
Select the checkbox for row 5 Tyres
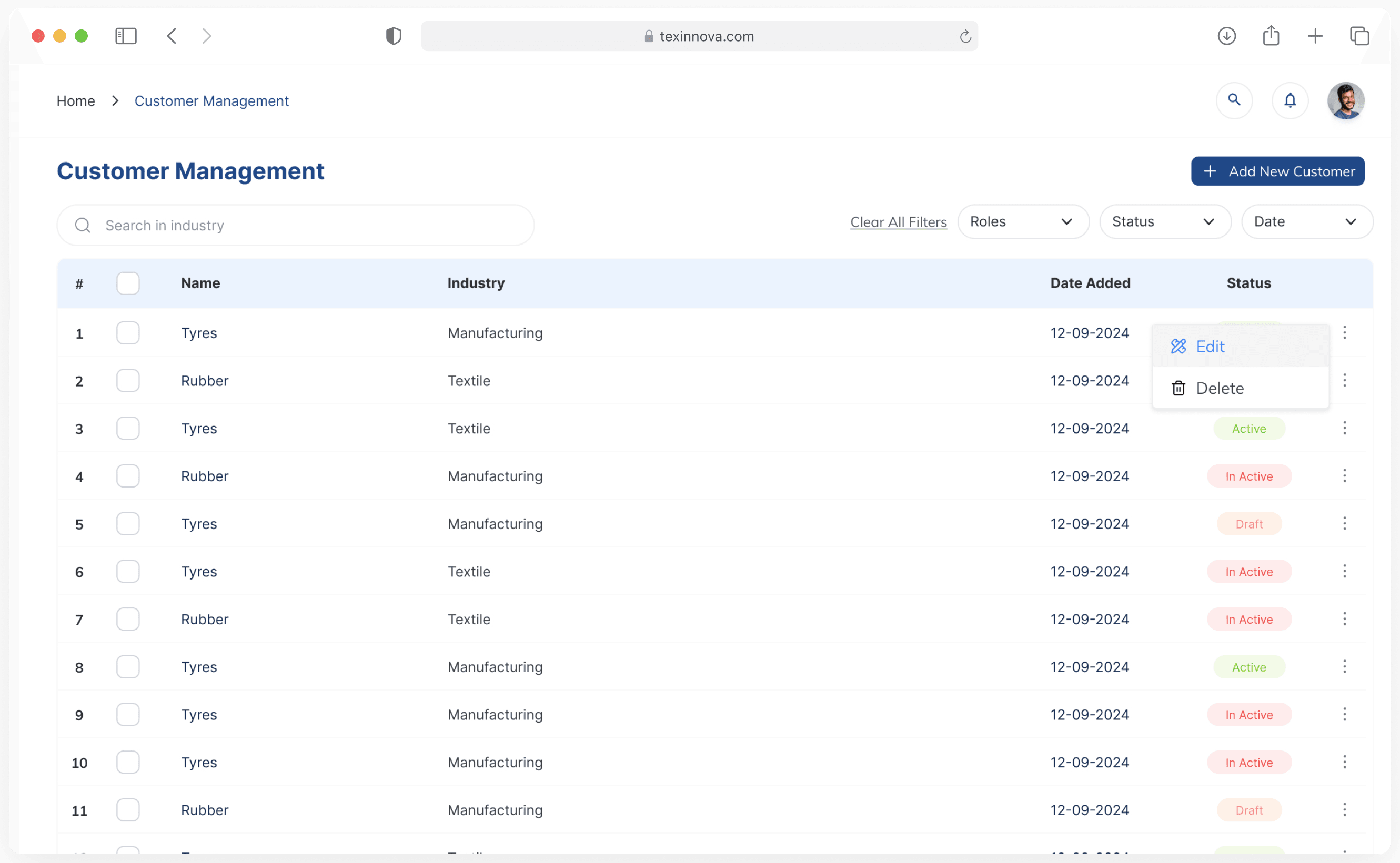(128, 523)
